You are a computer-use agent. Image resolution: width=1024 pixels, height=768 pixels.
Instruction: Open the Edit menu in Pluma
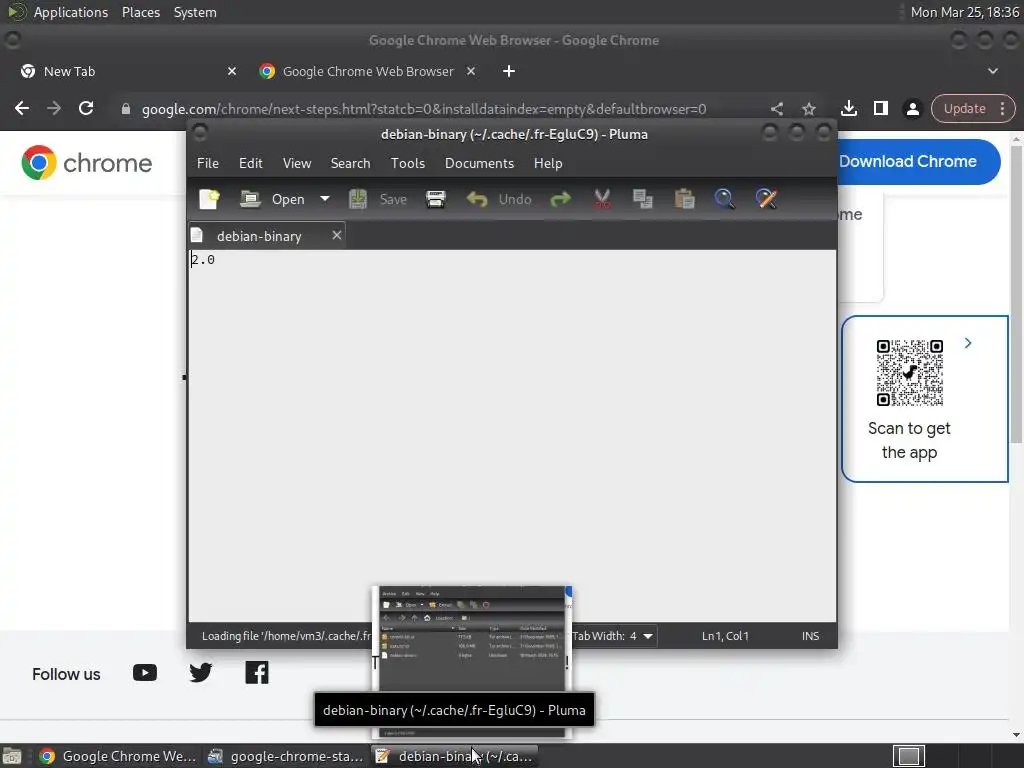tap(251, 163)
